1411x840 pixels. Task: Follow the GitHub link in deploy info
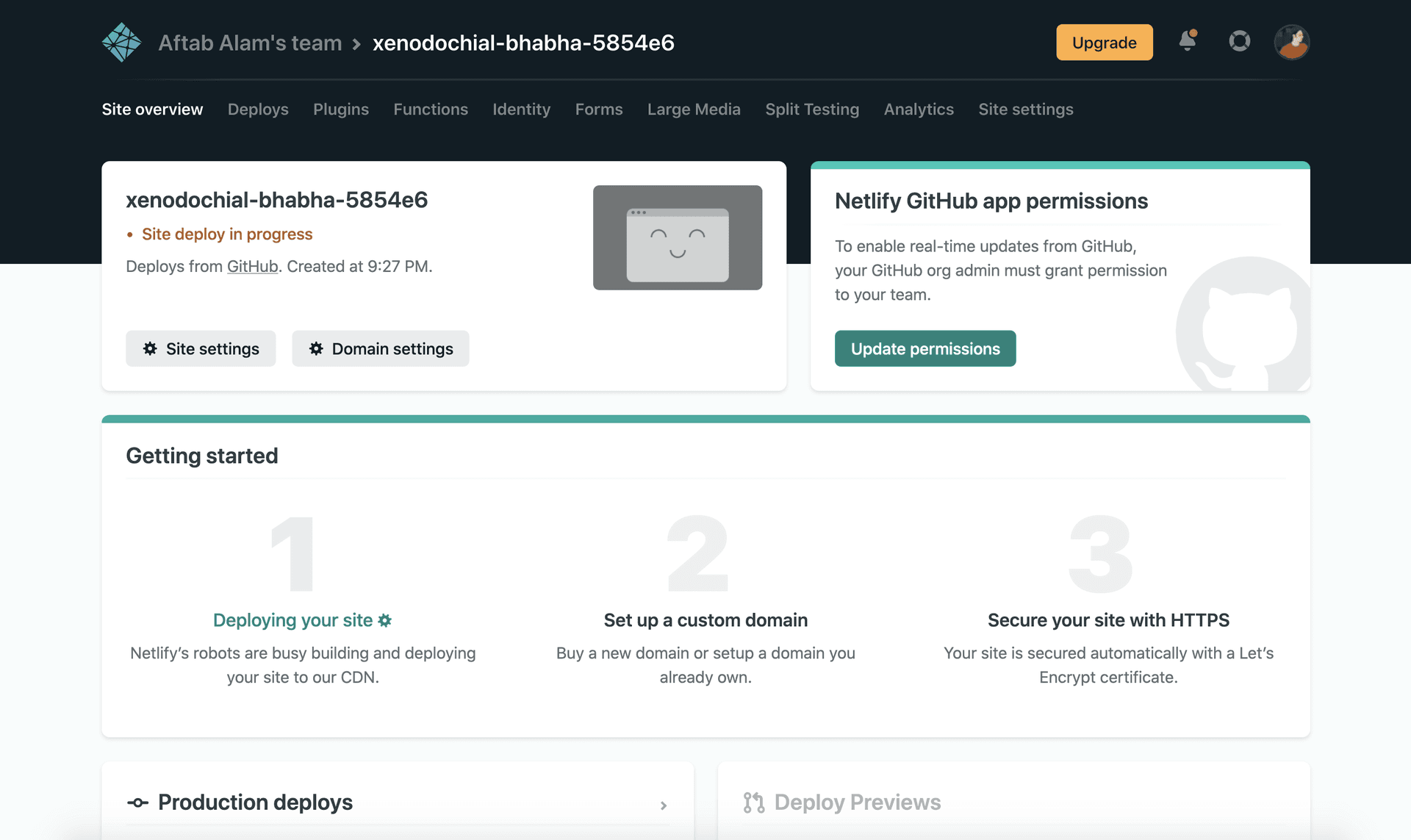pyautogui.click(x=252, y=266)
